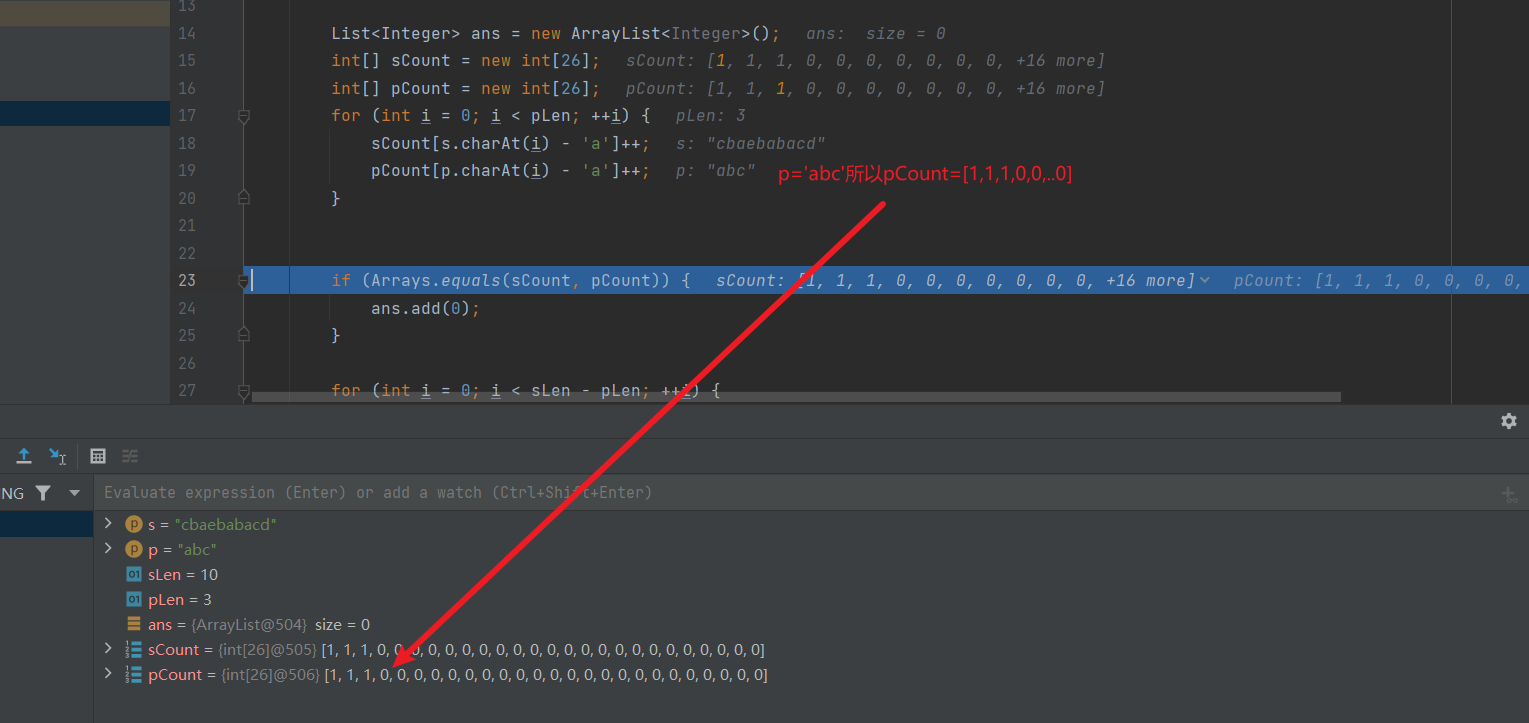
Task: Click the pCount[p.charAt(i) - 'a']++ statement
Action: pos(511,170)
